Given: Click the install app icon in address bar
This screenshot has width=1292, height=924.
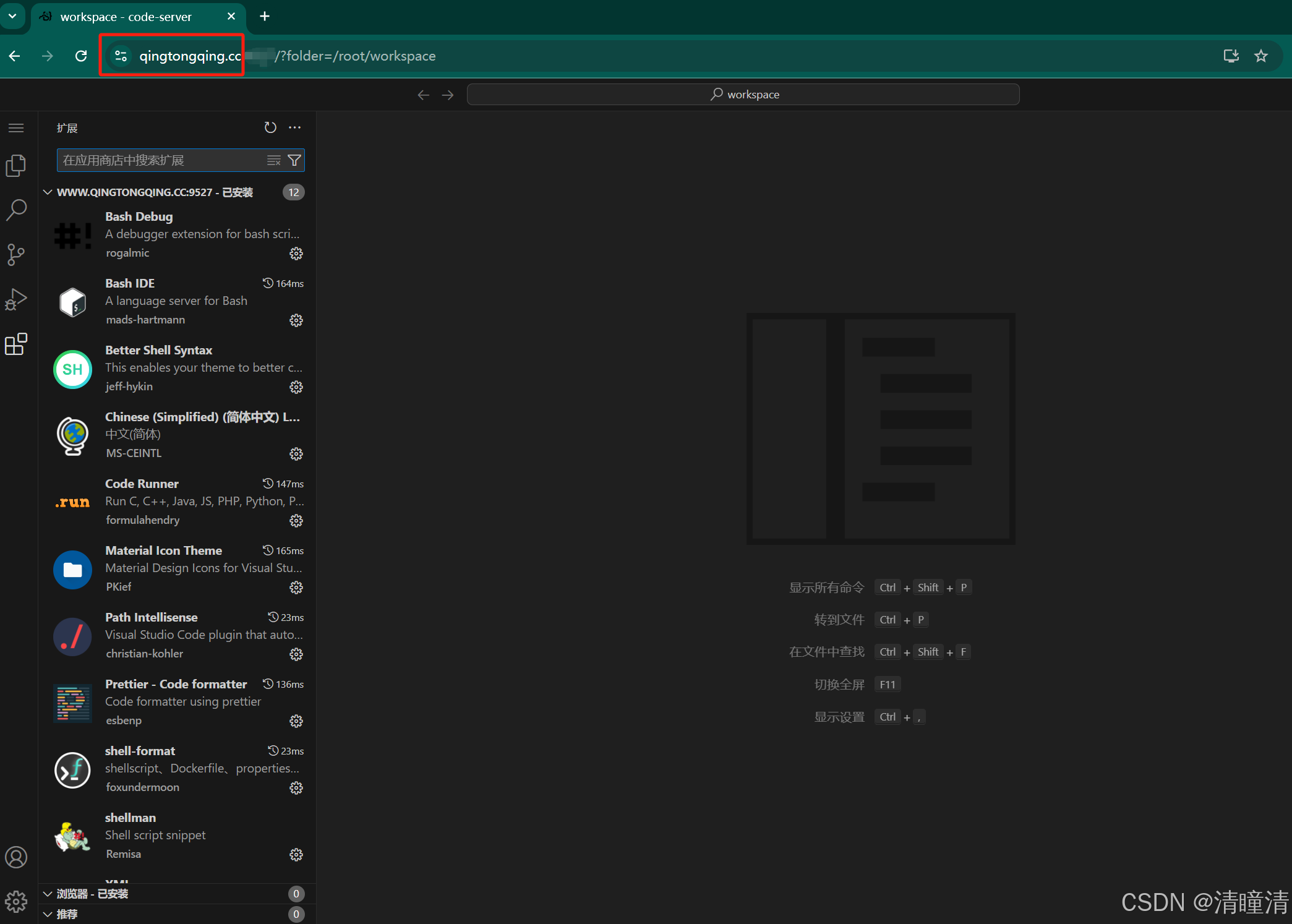Looking at the screenshot, I should coord(1231,56).
